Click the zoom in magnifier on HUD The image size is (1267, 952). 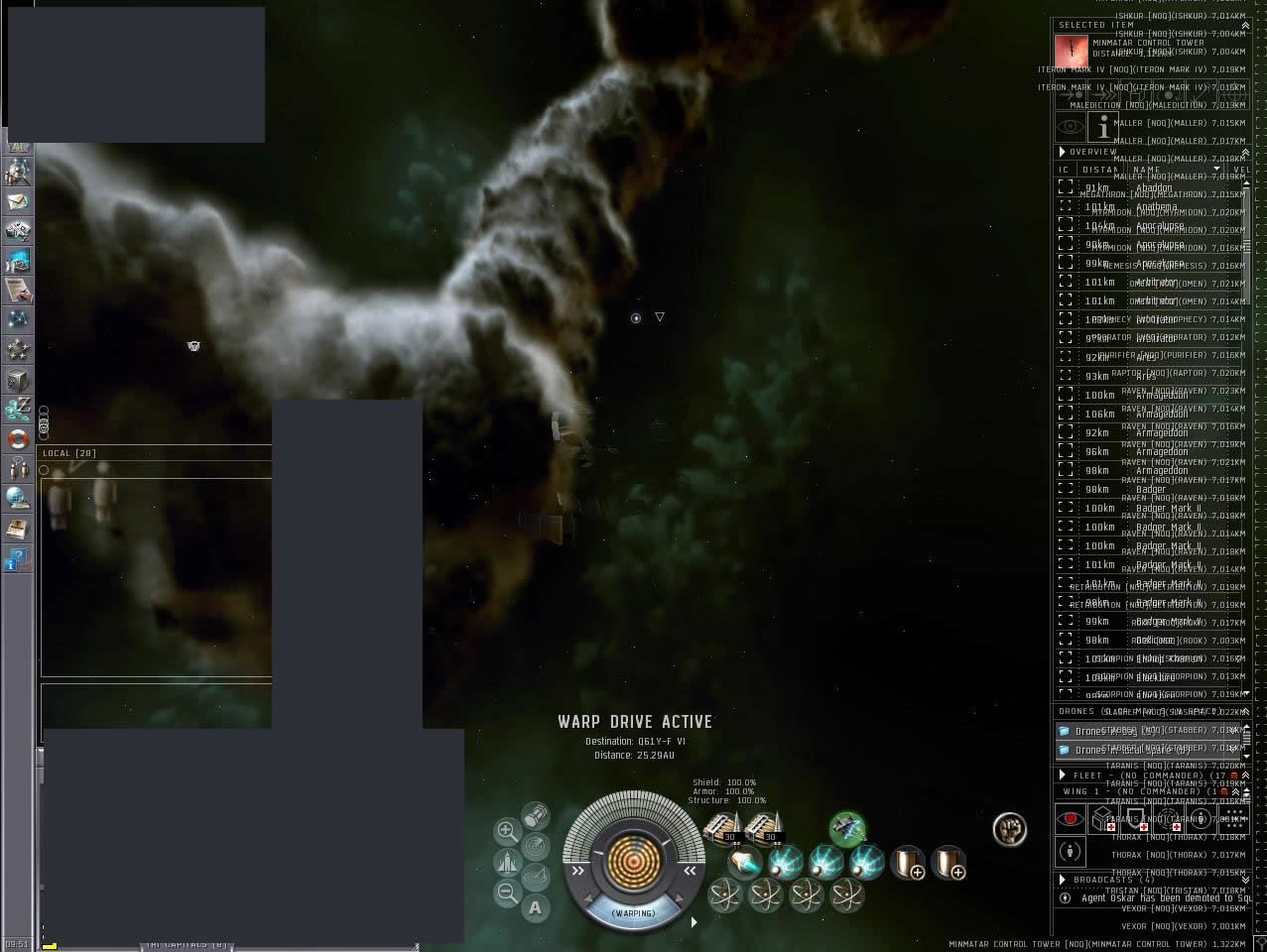tap(507, 830)
